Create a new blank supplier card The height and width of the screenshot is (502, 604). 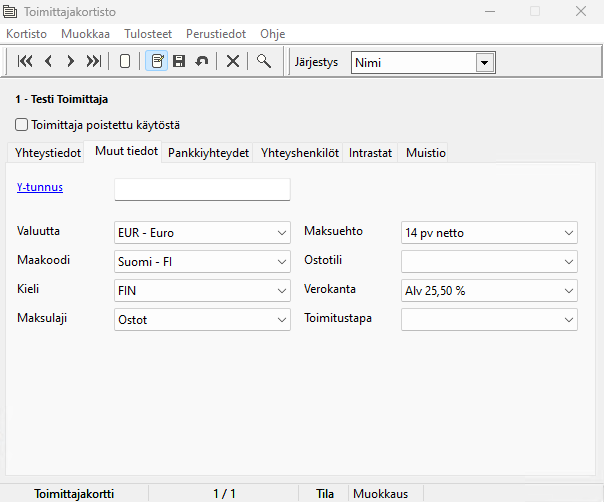click(125, 61)
